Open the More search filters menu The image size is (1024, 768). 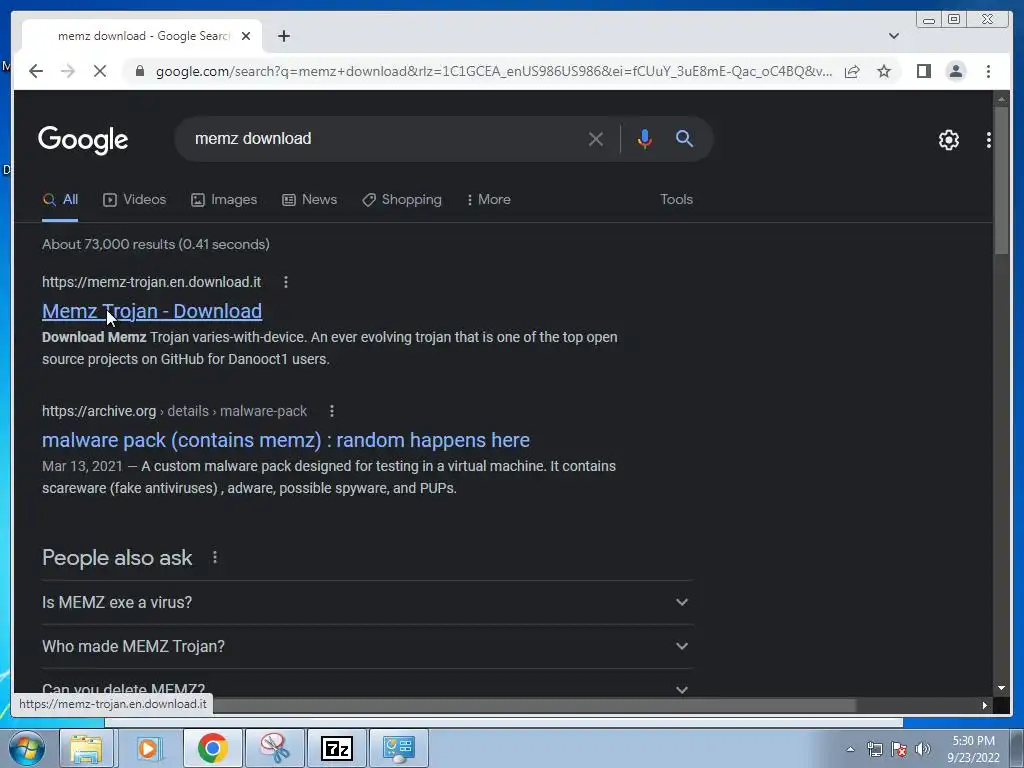click(488, 200)
